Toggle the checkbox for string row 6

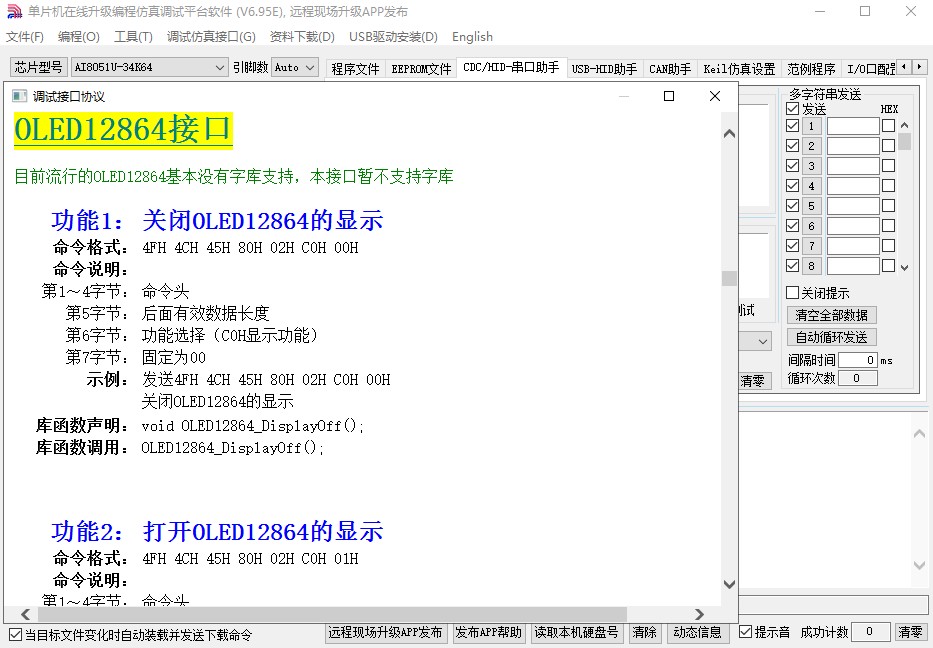click(792, 226)
